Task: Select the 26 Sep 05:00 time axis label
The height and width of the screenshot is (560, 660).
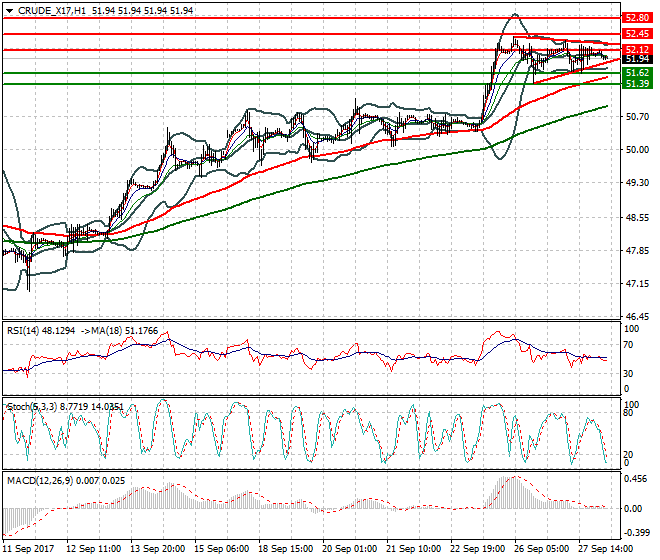Action: tap(541, 549)
